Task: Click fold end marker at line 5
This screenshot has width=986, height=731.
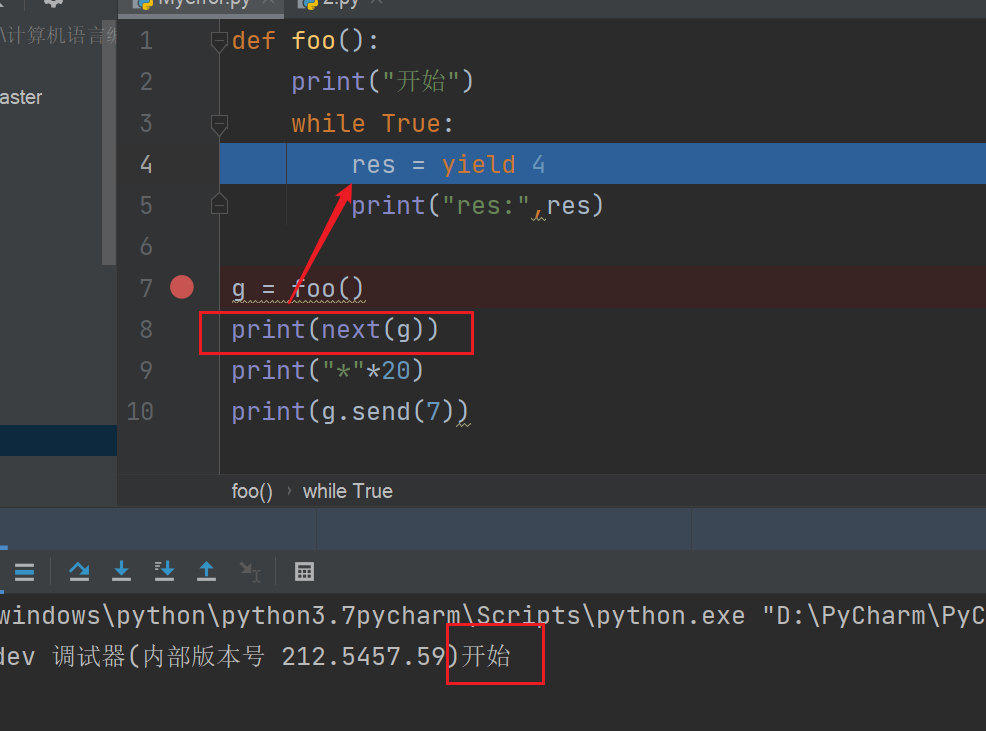Action: [219, 205]
